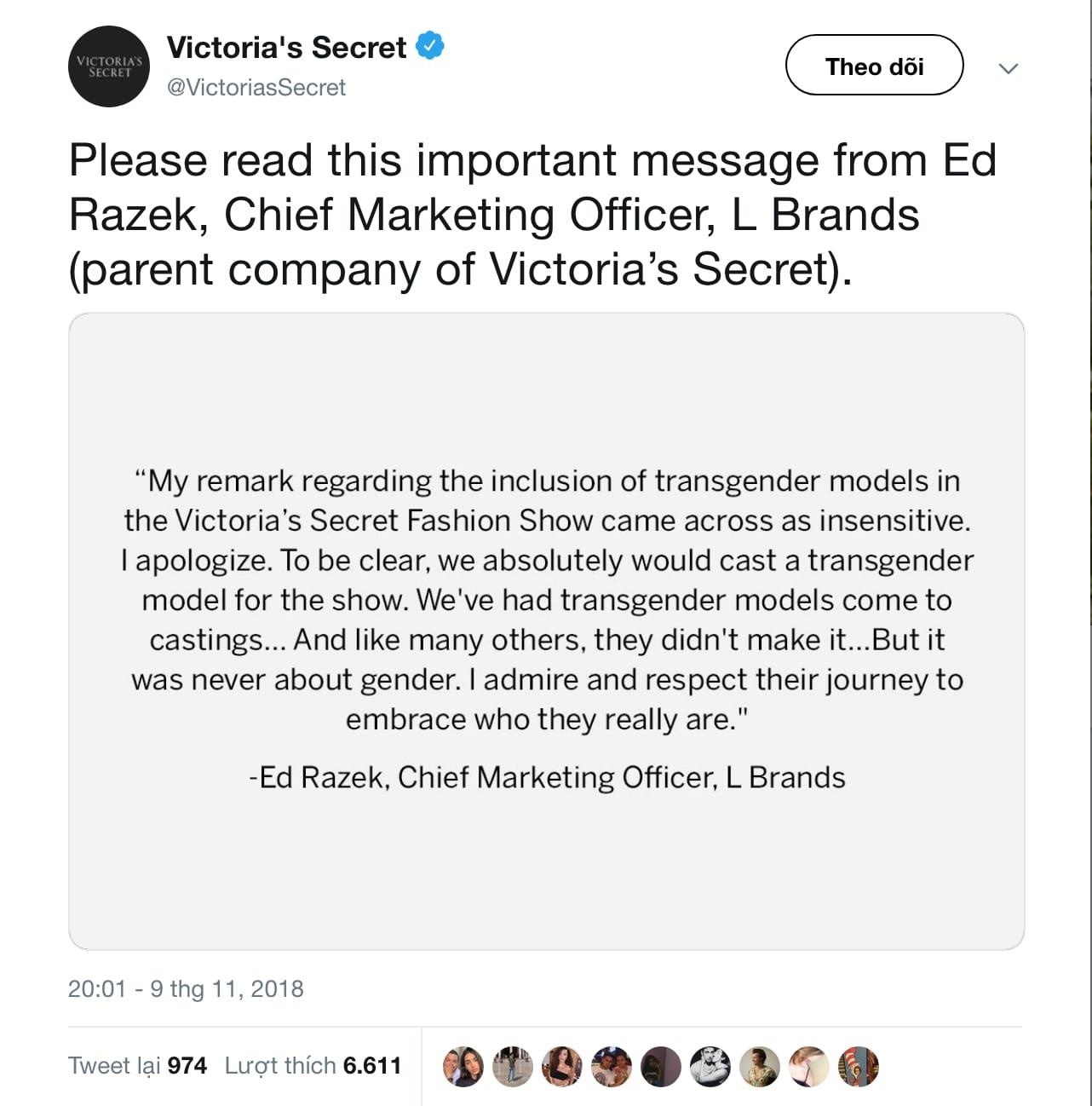The width and height of the screenshot is (1092, 1106).
Task: Click the blue verified badge
Action: pos(430,46)
